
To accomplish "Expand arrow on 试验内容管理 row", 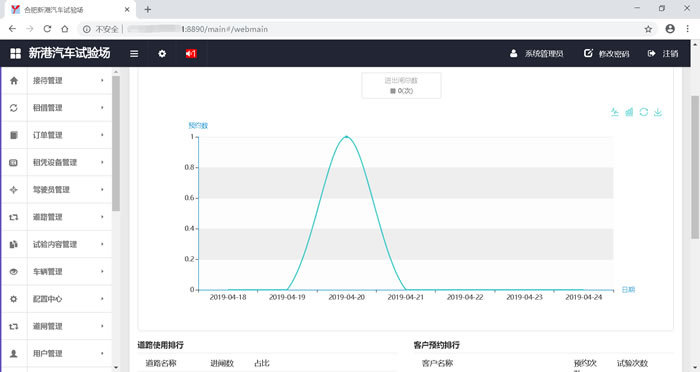I will click(x=102, y=244).
